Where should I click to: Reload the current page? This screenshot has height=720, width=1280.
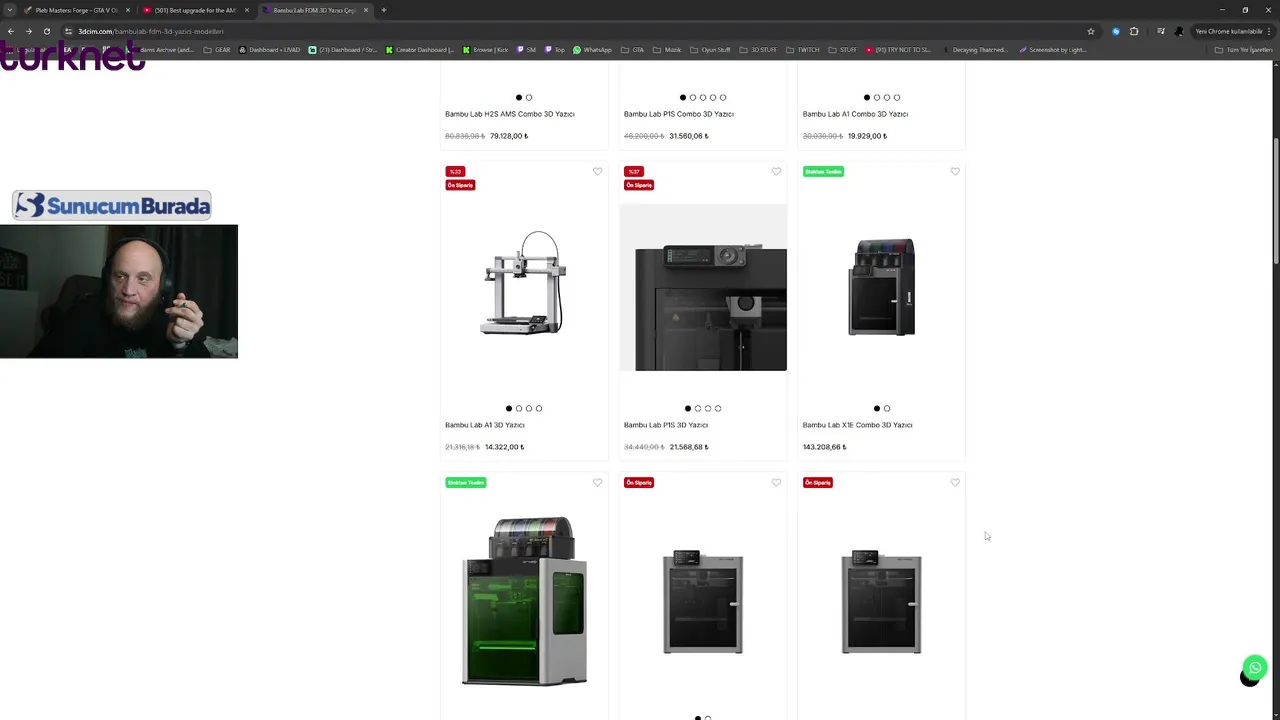[x=46, y=31]
